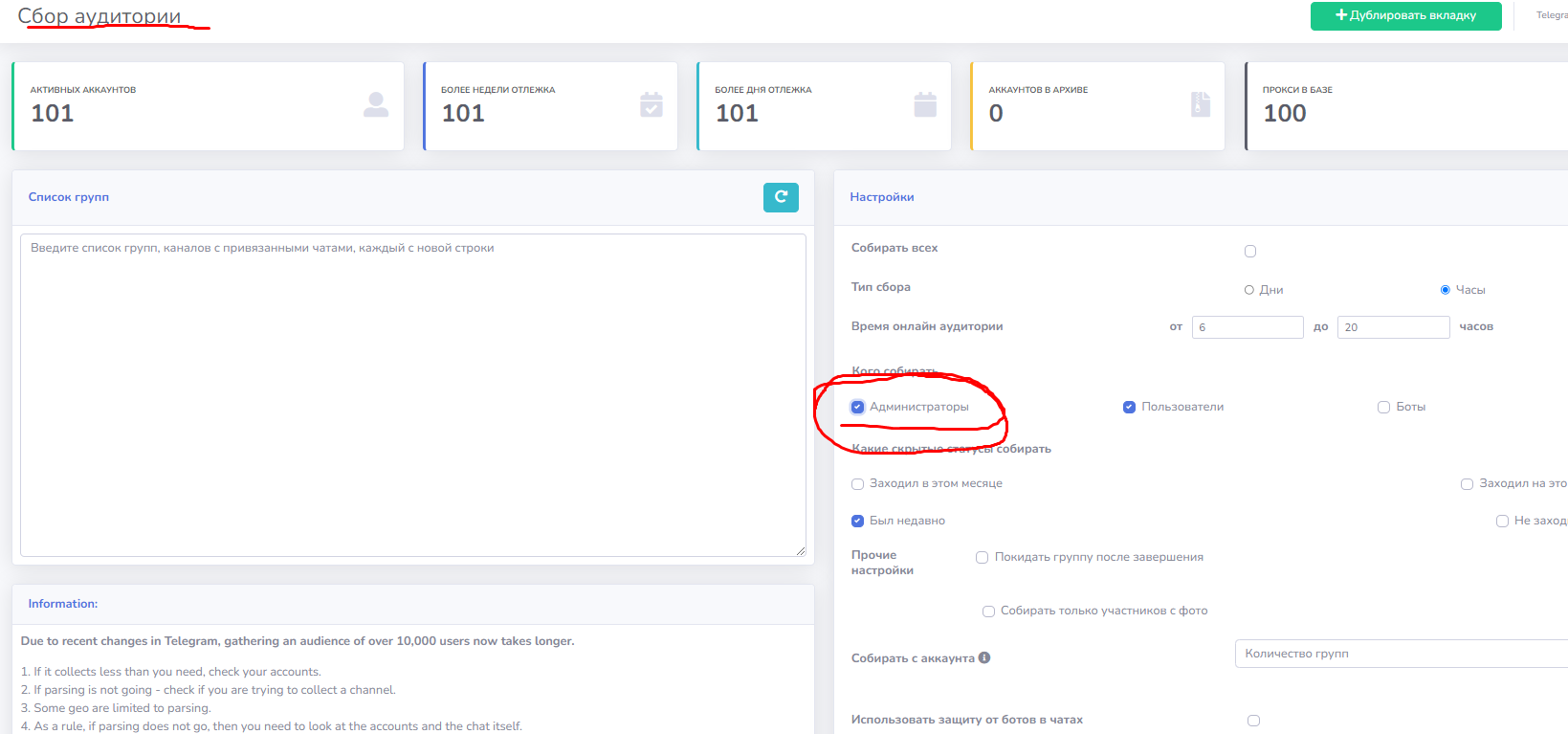Enable the Боты checkbox
This screenshot has height=734, width=1568.
click(1383, 407)
